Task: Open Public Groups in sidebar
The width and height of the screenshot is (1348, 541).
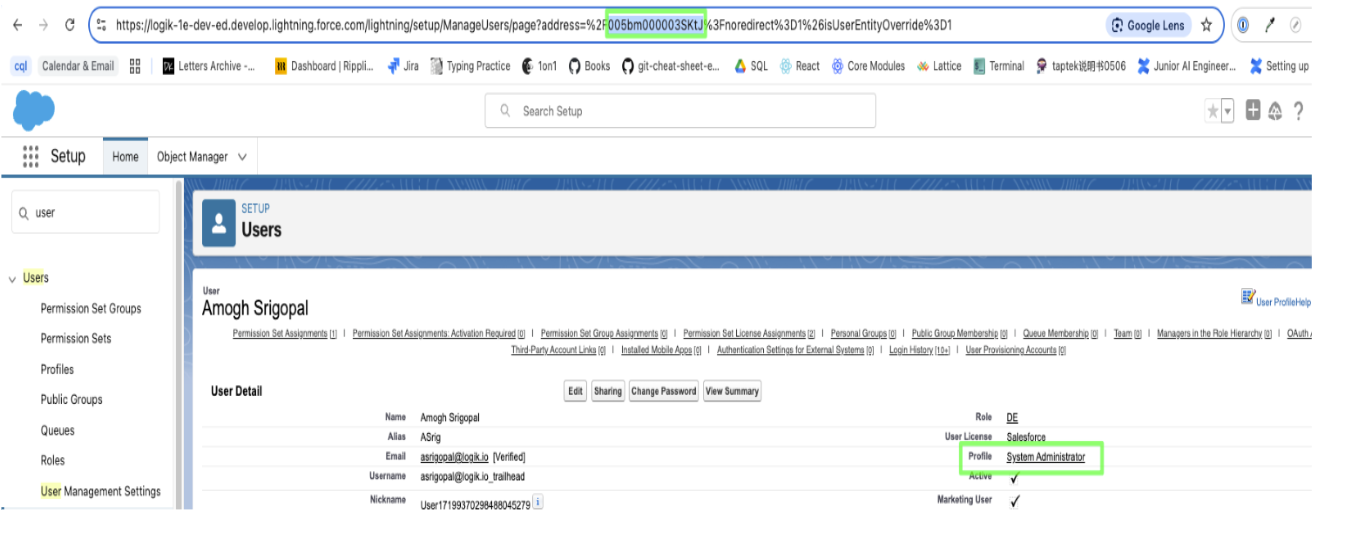Action: click(x=71, y=399)
